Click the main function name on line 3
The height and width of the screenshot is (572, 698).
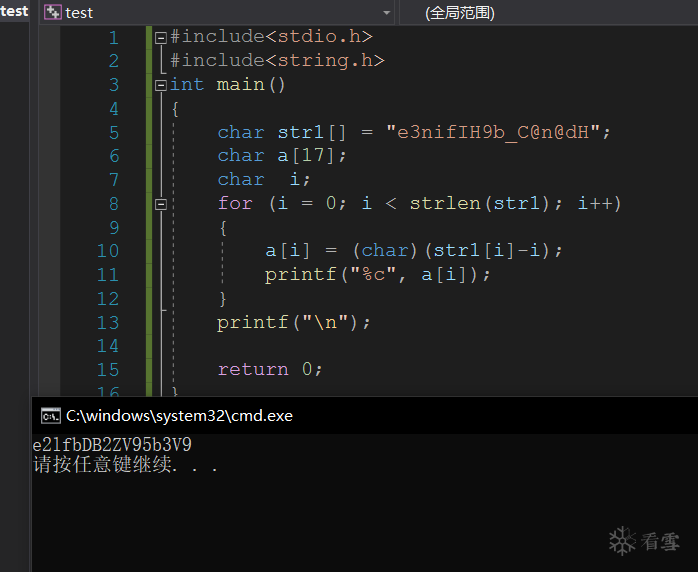[240, 85]
